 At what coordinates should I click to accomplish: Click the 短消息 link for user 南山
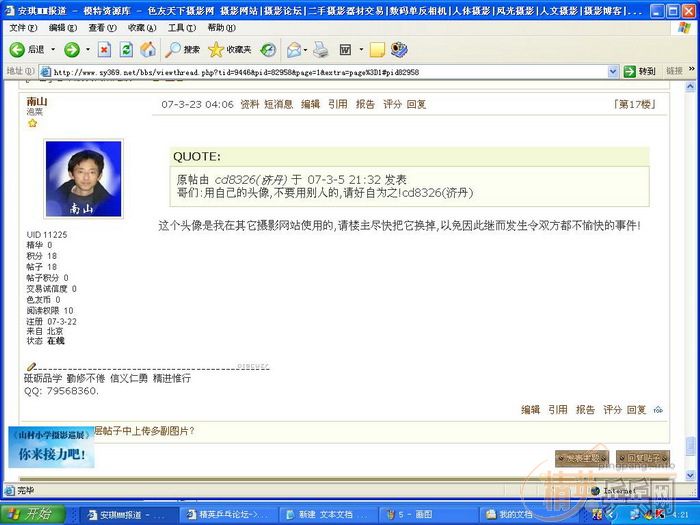[x=278, y=104]
